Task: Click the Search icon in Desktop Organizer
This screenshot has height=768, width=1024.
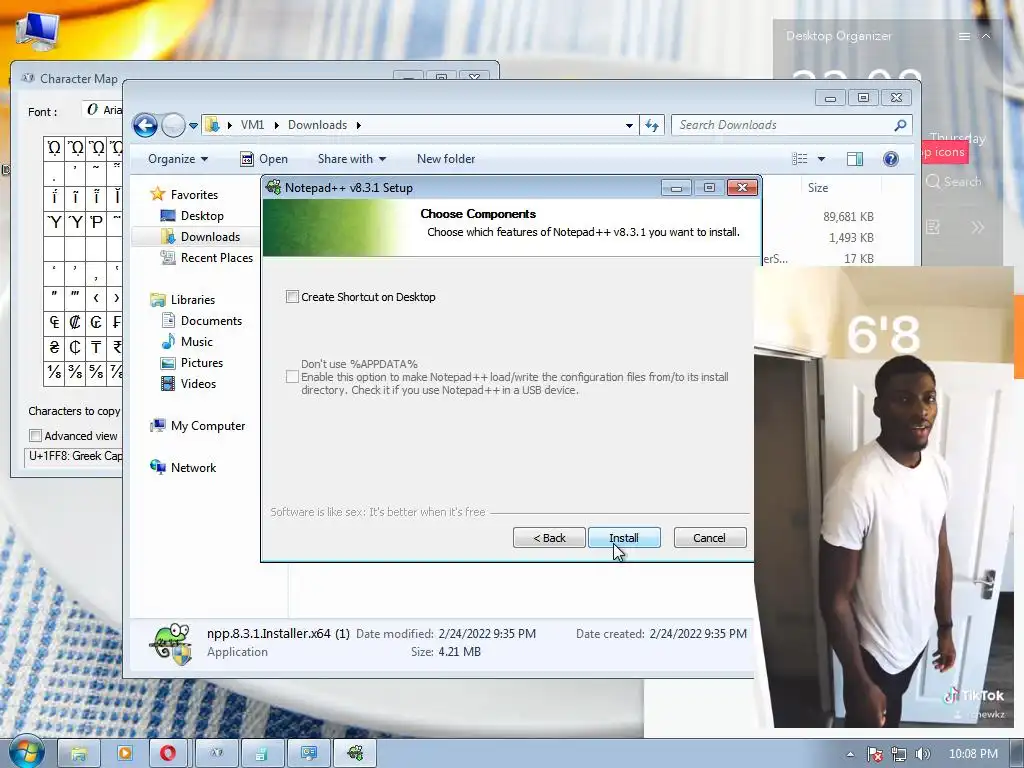Action: [x=933, y=182]
